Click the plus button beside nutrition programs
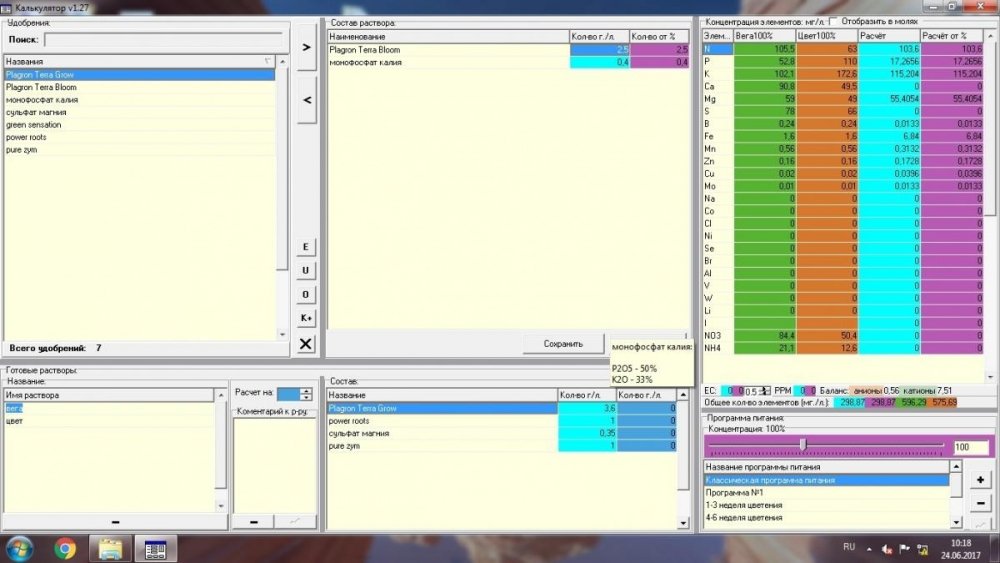Viewport: 1000px width, 563px height. [x=980, y=479]
